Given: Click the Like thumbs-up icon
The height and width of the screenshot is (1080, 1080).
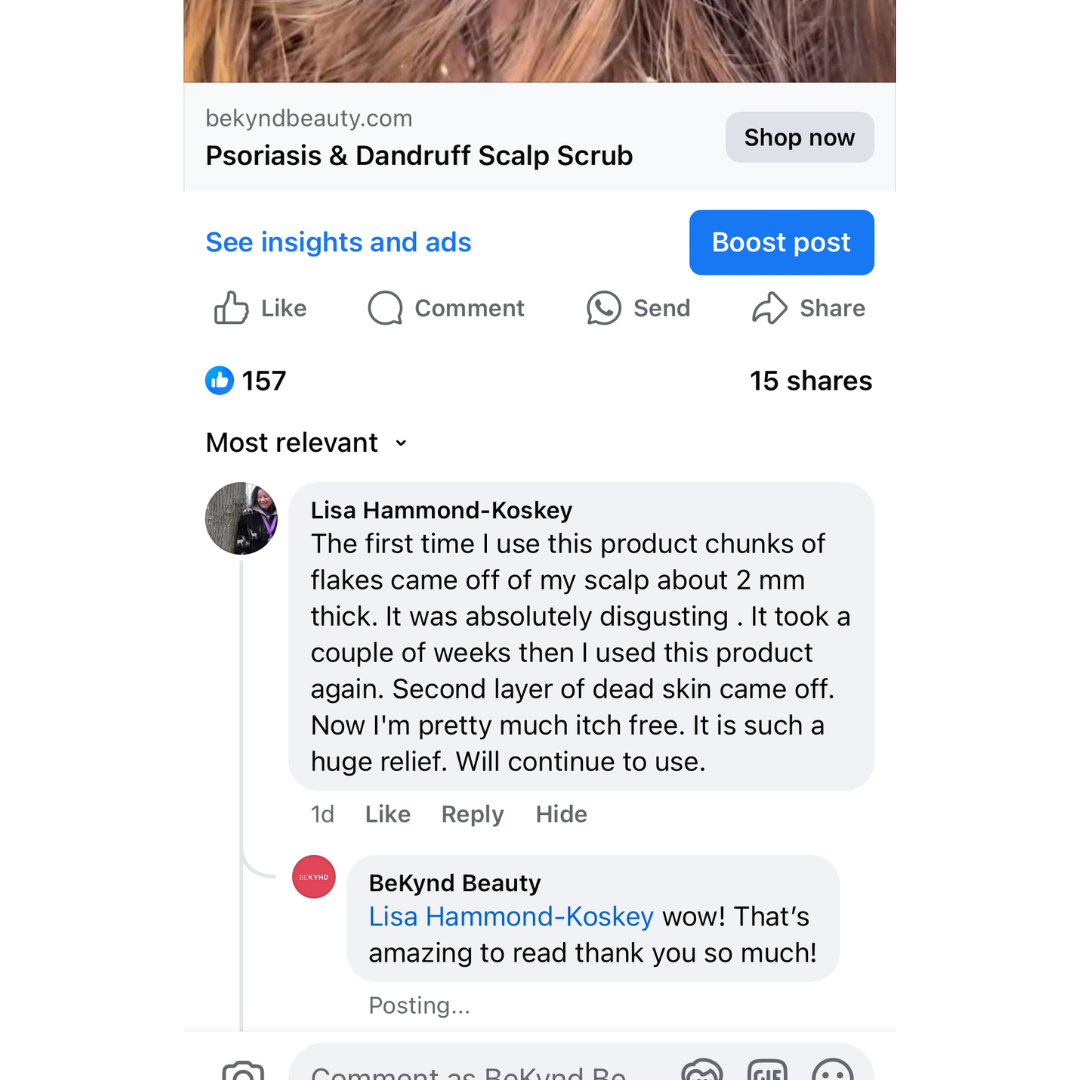Looking at the screenshot, I should pyautogui.click(x=231, y=308).
